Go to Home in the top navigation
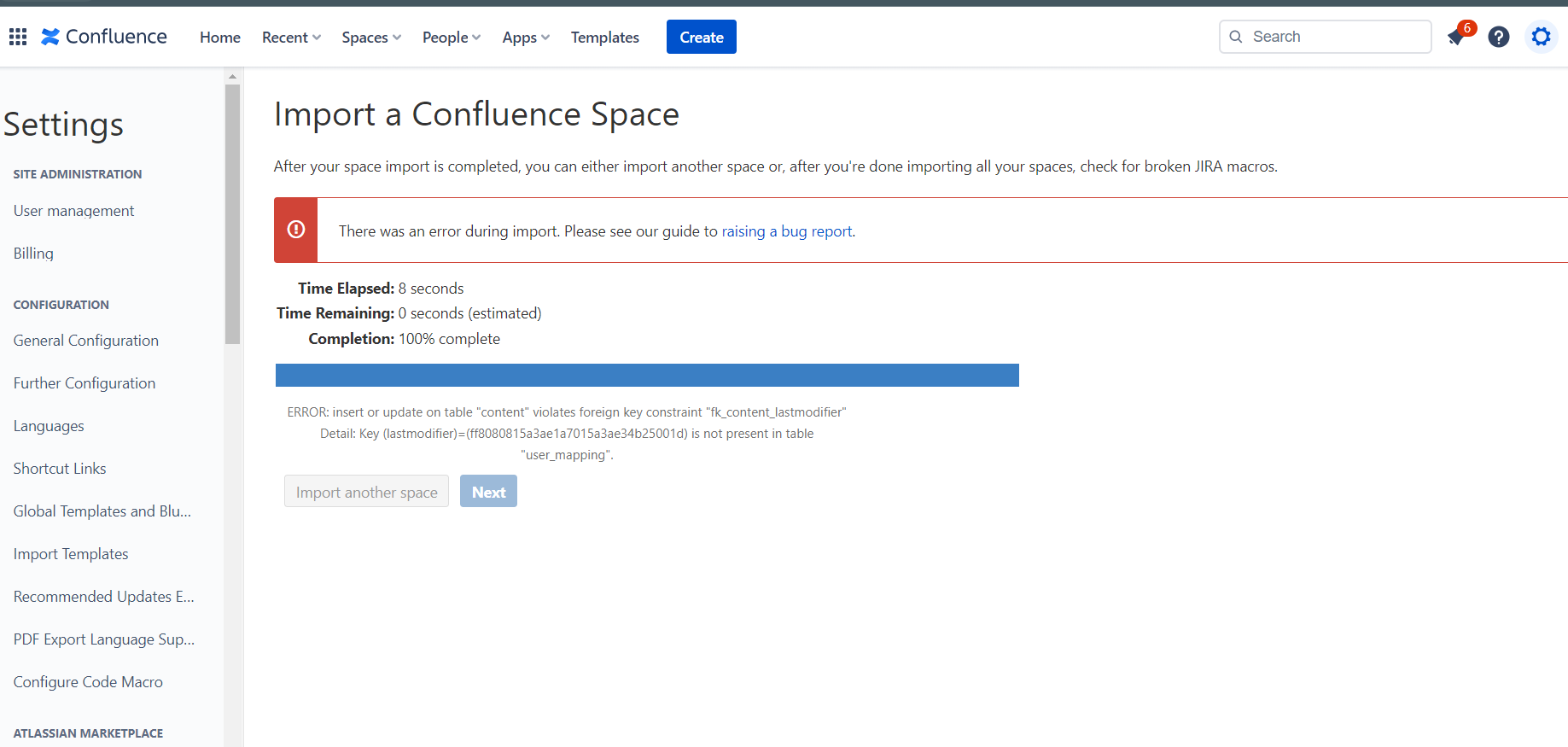The image size is (1568, 747). pos(220,38)
